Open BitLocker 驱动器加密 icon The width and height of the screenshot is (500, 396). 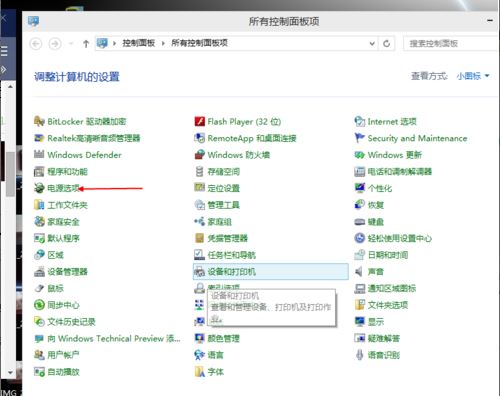click(39, 121)
